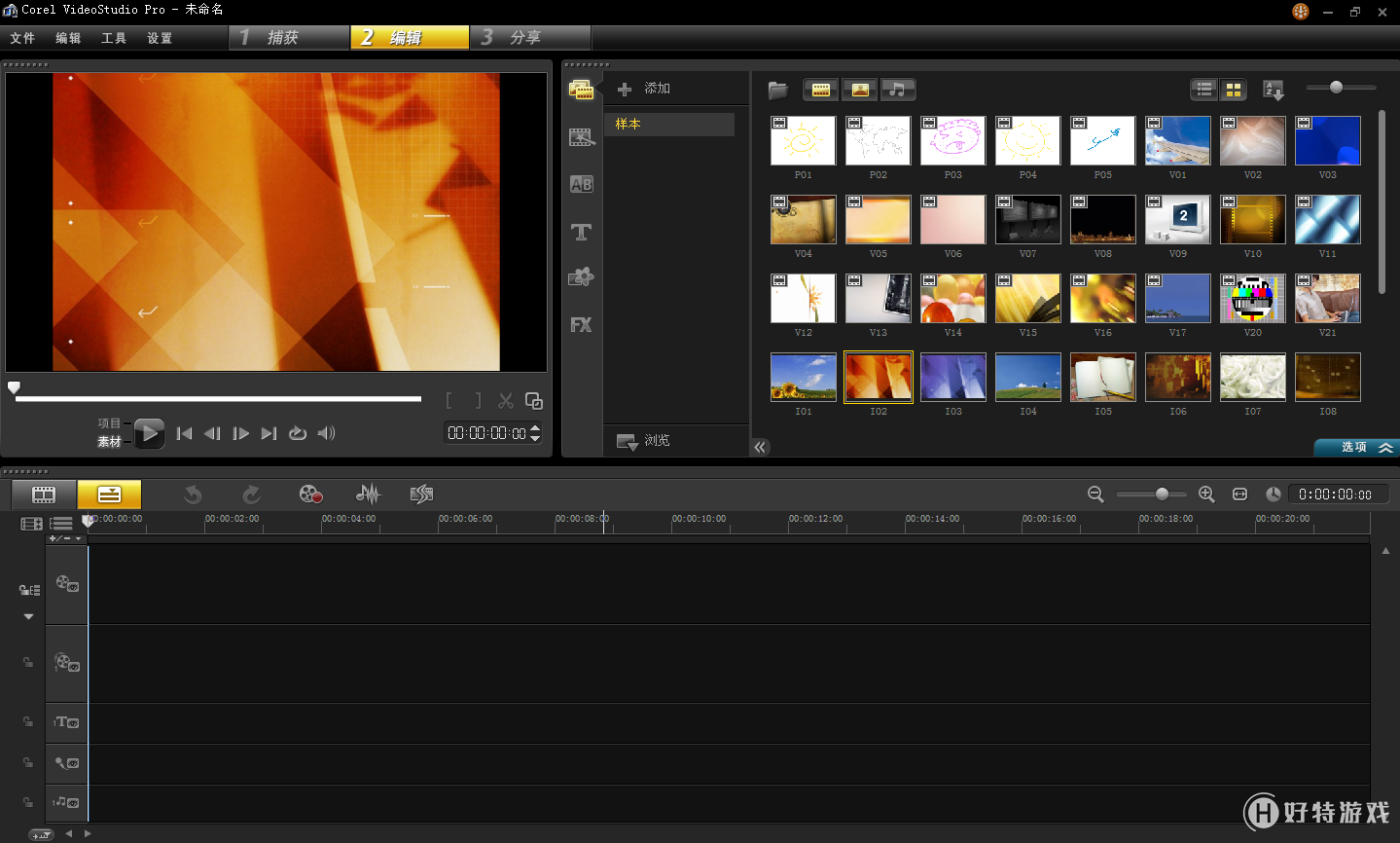Open the Auto Music icon
Image resolution: width=1400 pixels, height=843 pixels.
click(x=421, y=495)
